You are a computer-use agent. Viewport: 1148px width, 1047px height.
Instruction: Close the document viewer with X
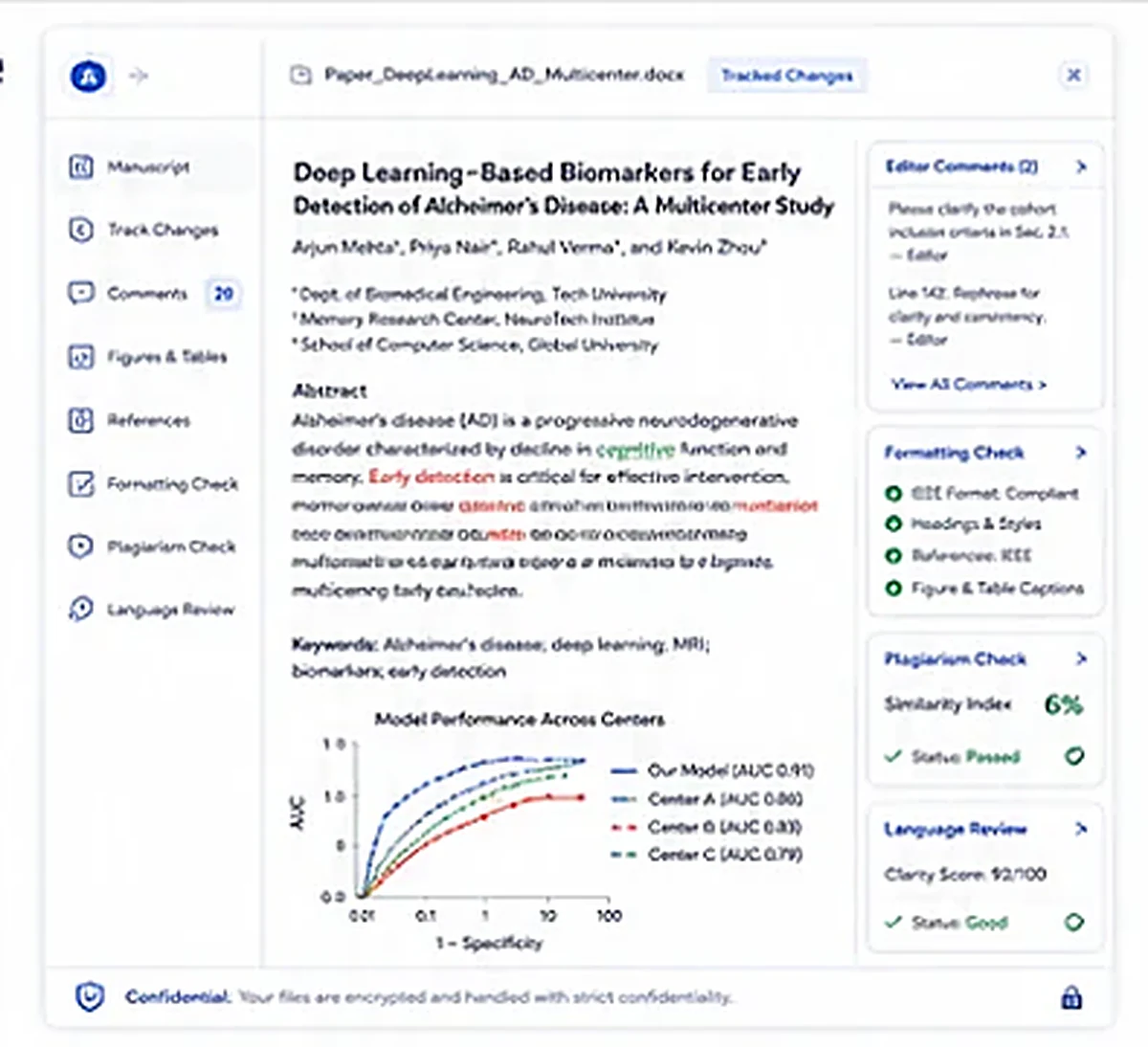(1073, 75)
